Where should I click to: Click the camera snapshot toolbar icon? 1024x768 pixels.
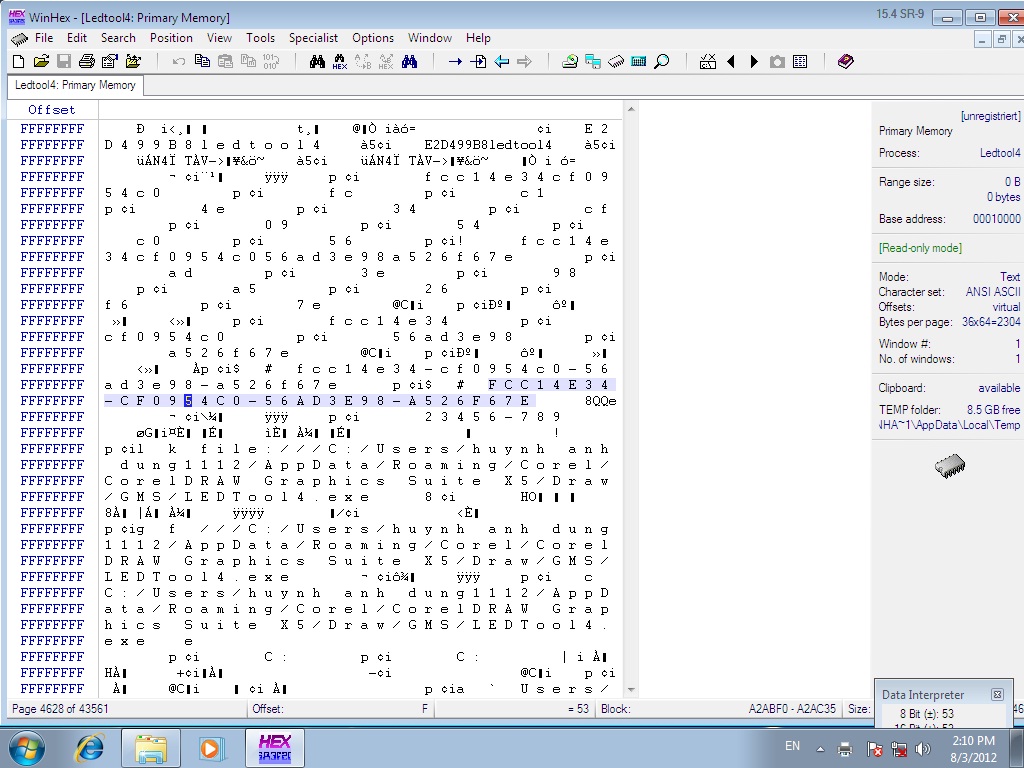click(777, 61)
